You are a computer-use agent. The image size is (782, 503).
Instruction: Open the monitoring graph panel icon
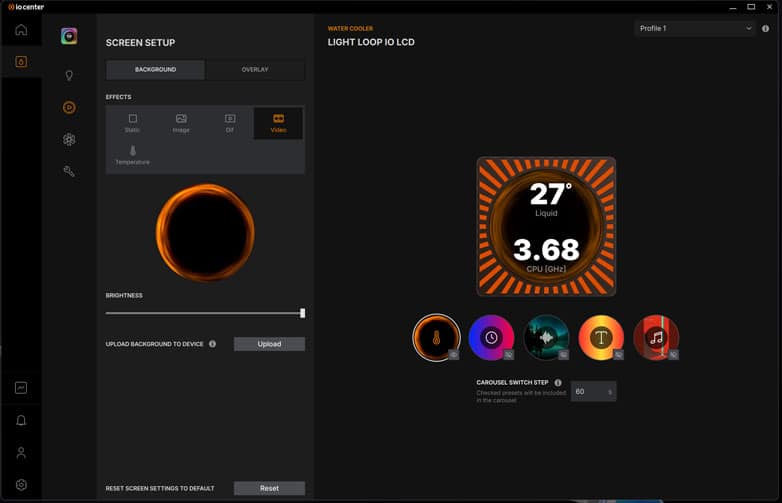coord(21,388)
